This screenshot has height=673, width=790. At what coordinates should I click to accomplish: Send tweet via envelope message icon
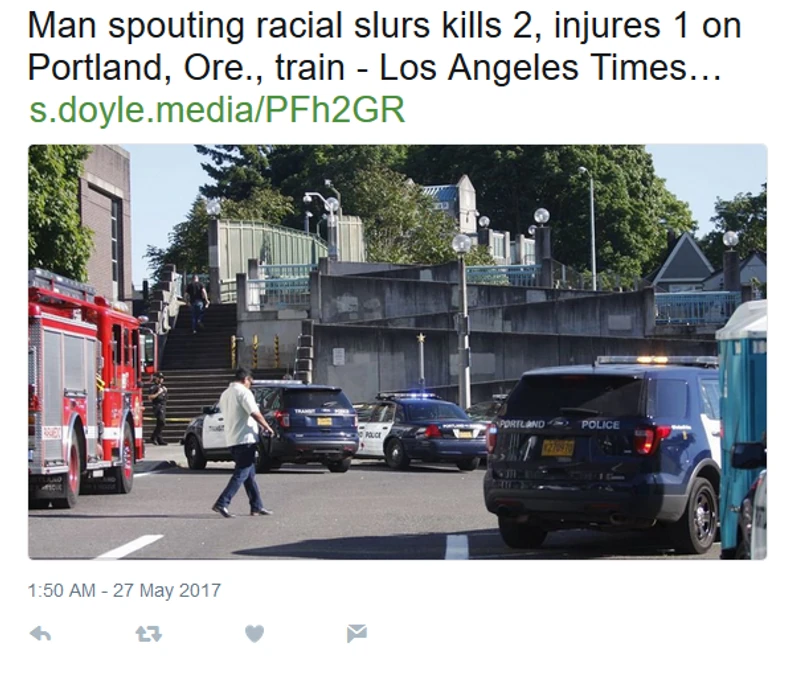pyautogui.click(x=357, y=633)
